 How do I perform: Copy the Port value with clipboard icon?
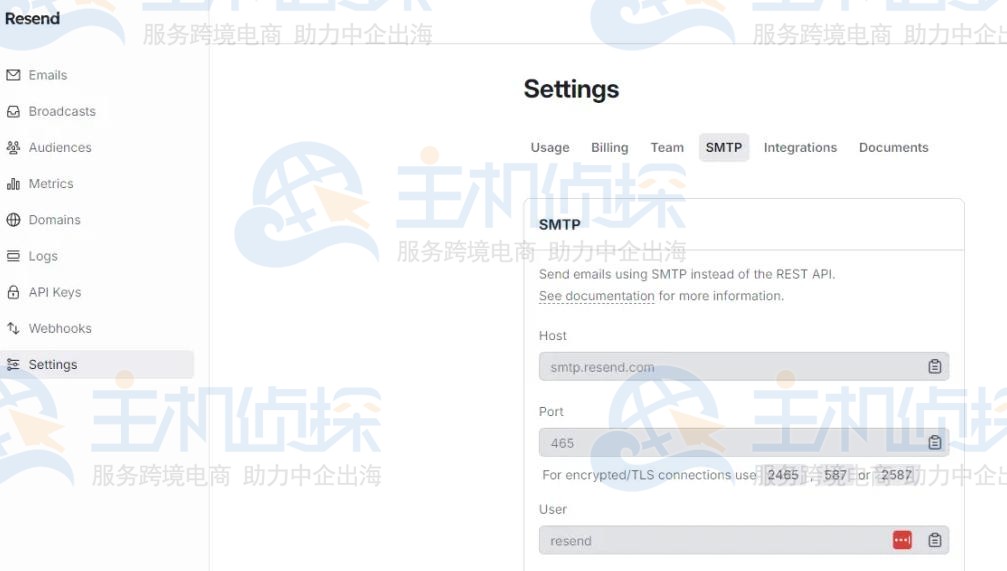934,443
